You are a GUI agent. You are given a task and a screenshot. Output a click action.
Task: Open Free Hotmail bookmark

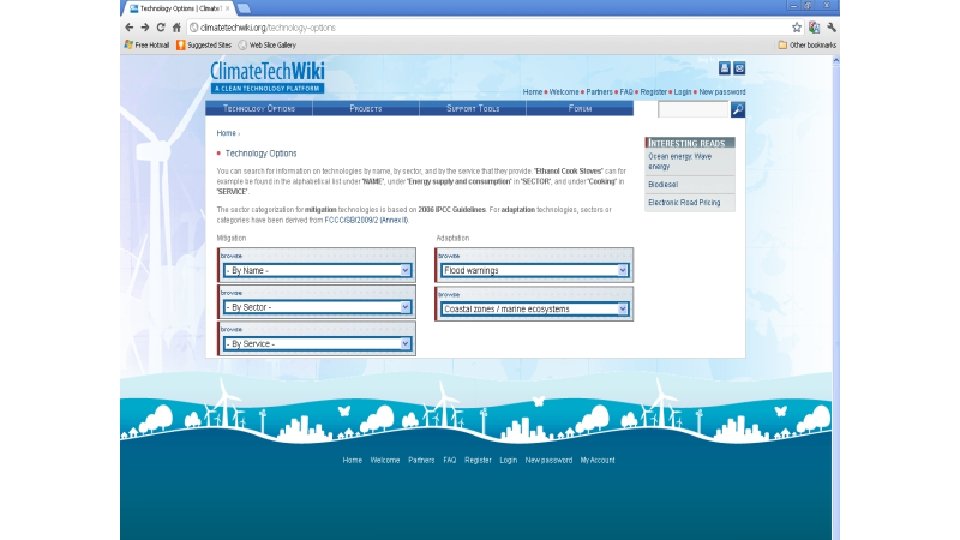147,45
